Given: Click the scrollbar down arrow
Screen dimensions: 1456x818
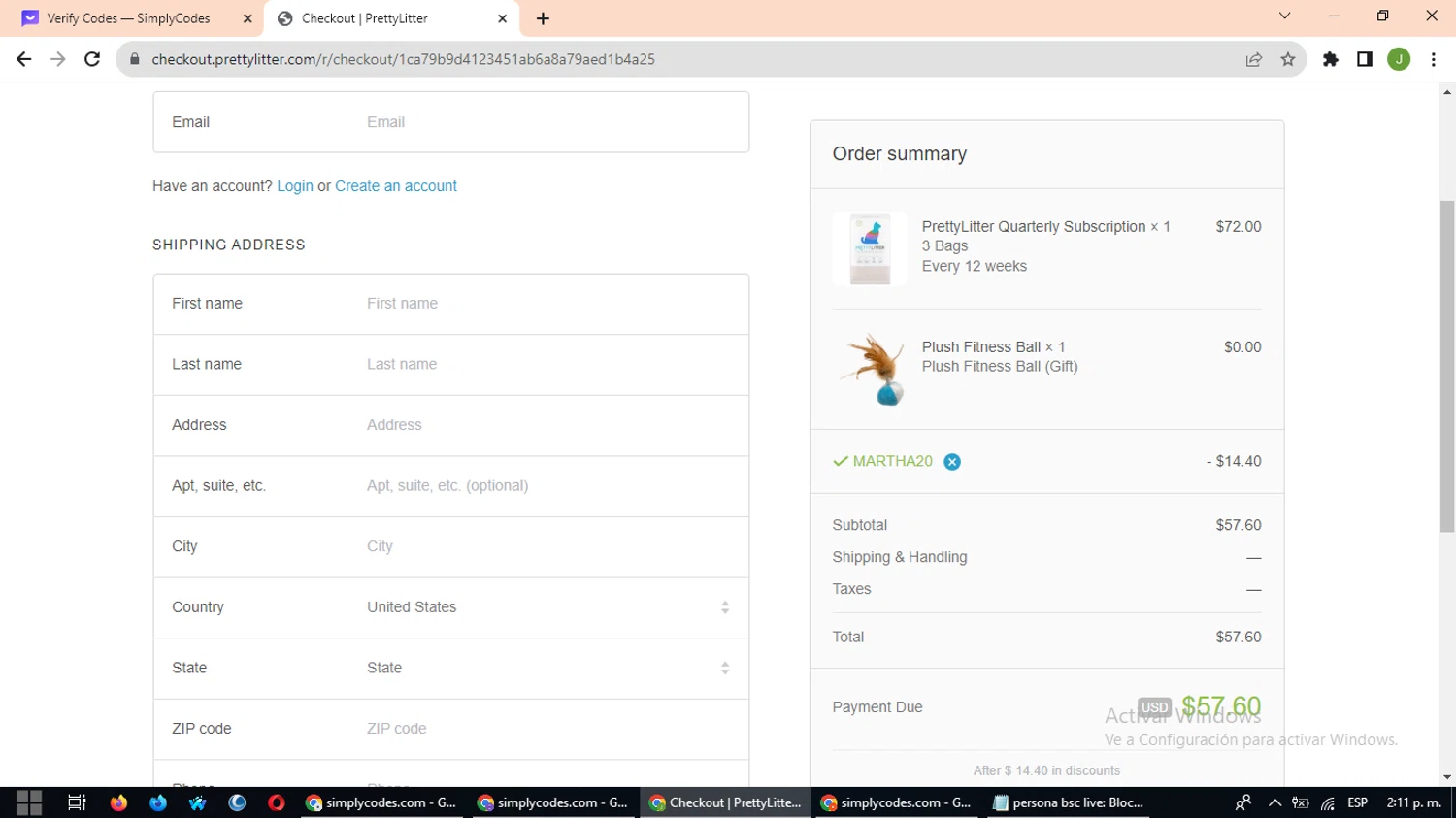Looking at the screenshot, I should [1447, 777].
